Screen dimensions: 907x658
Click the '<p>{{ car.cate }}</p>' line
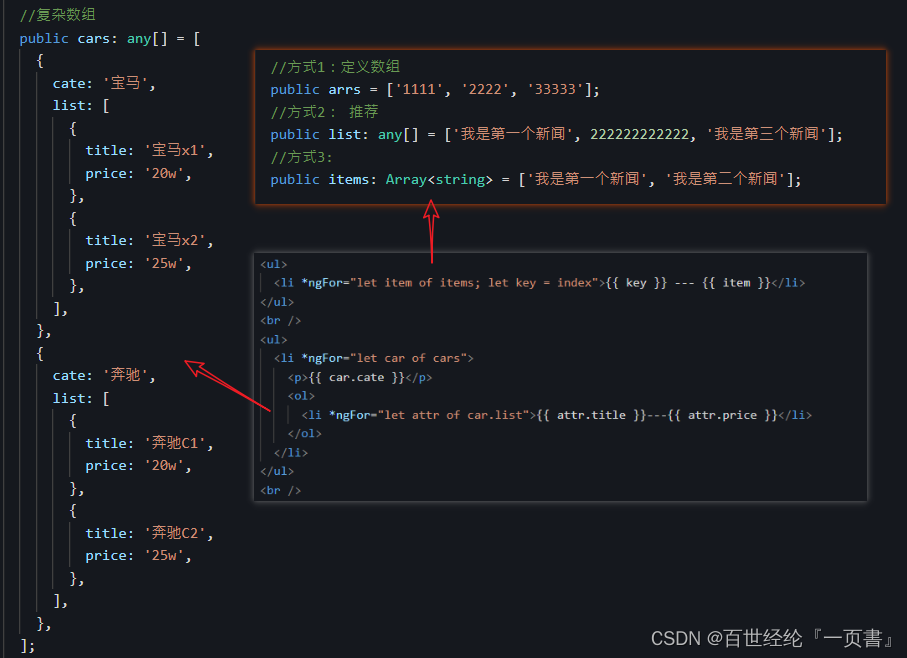coord(360,378)
